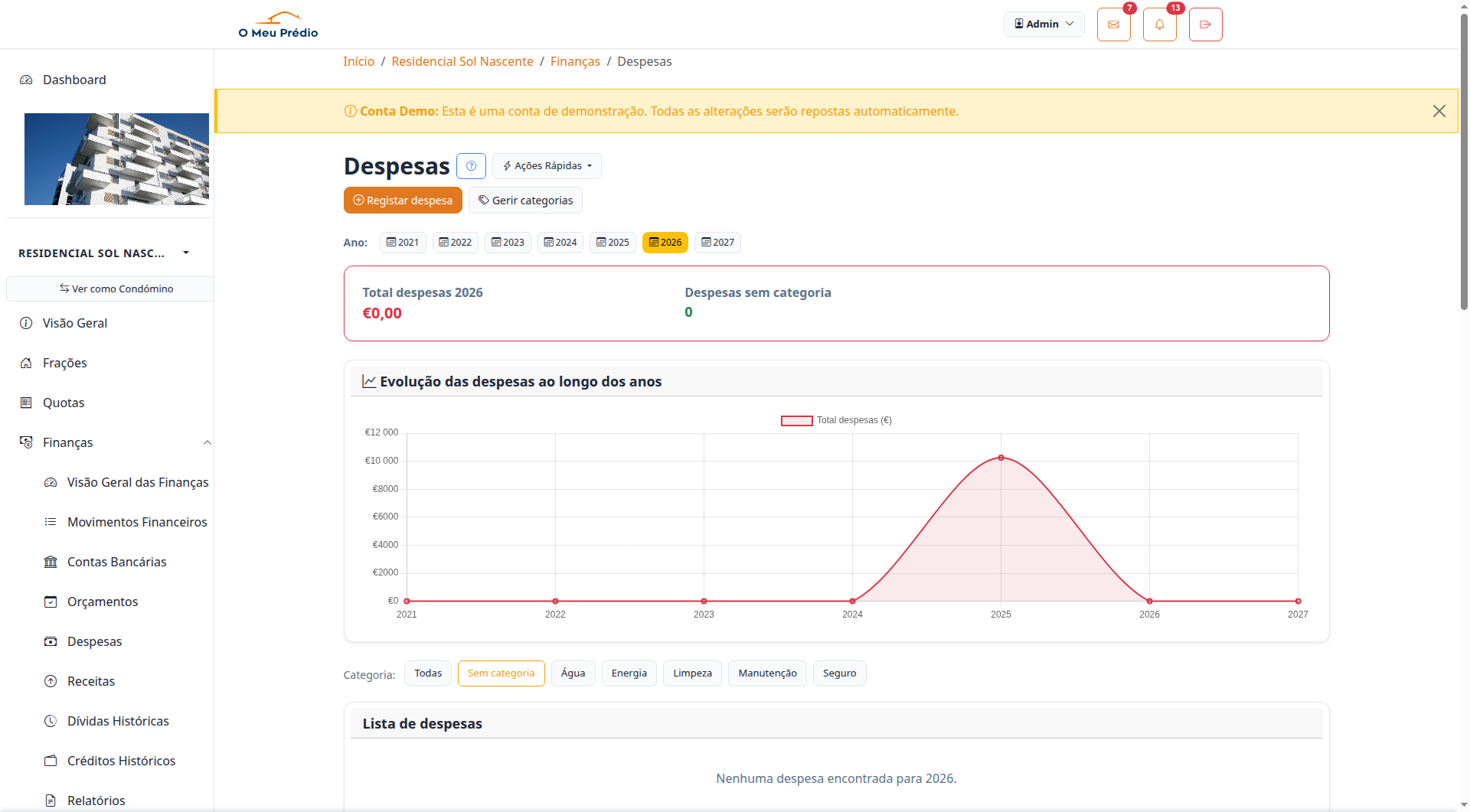Open the notifications bell icon

[1159, 24]
